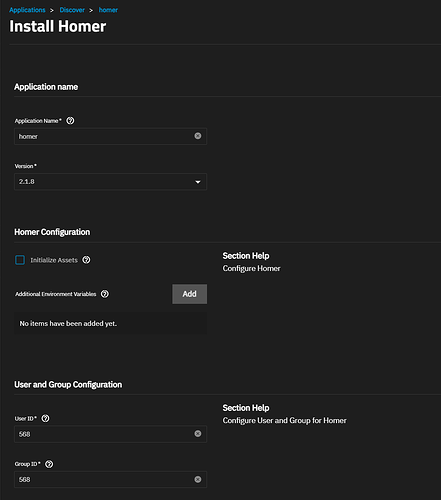Open the homer breadcrumb link
This screenshot has height=500, width=441.
[108, 10]
